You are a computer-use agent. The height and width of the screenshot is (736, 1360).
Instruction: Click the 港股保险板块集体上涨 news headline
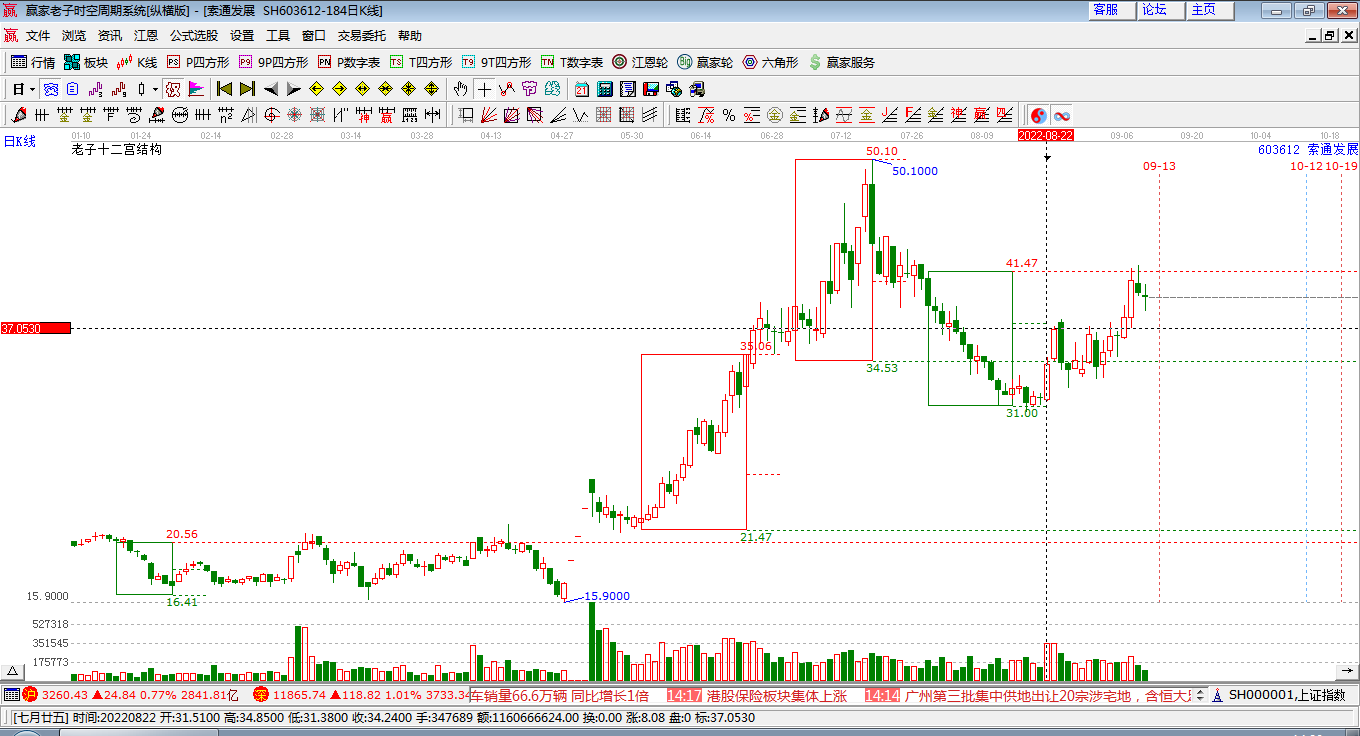[x=776, y=695]
